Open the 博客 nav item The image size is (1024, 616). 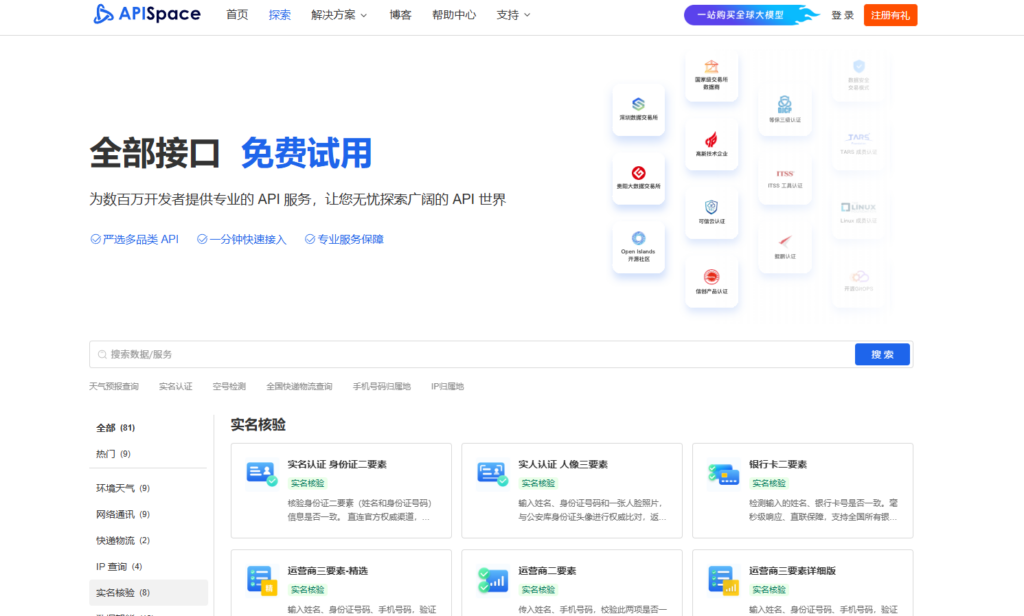tap(400, 15)
